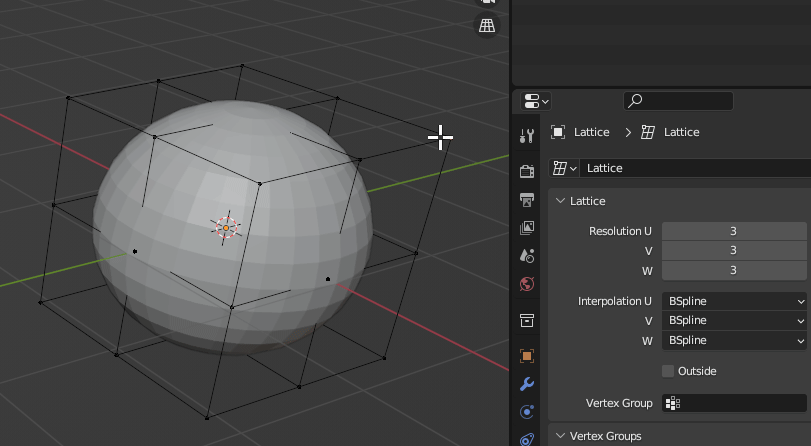Image resolution: width=811 pixels, height=446 pixels.
Task: Click the Lattice data icon in breadcrumb
Action: (648, 132)
